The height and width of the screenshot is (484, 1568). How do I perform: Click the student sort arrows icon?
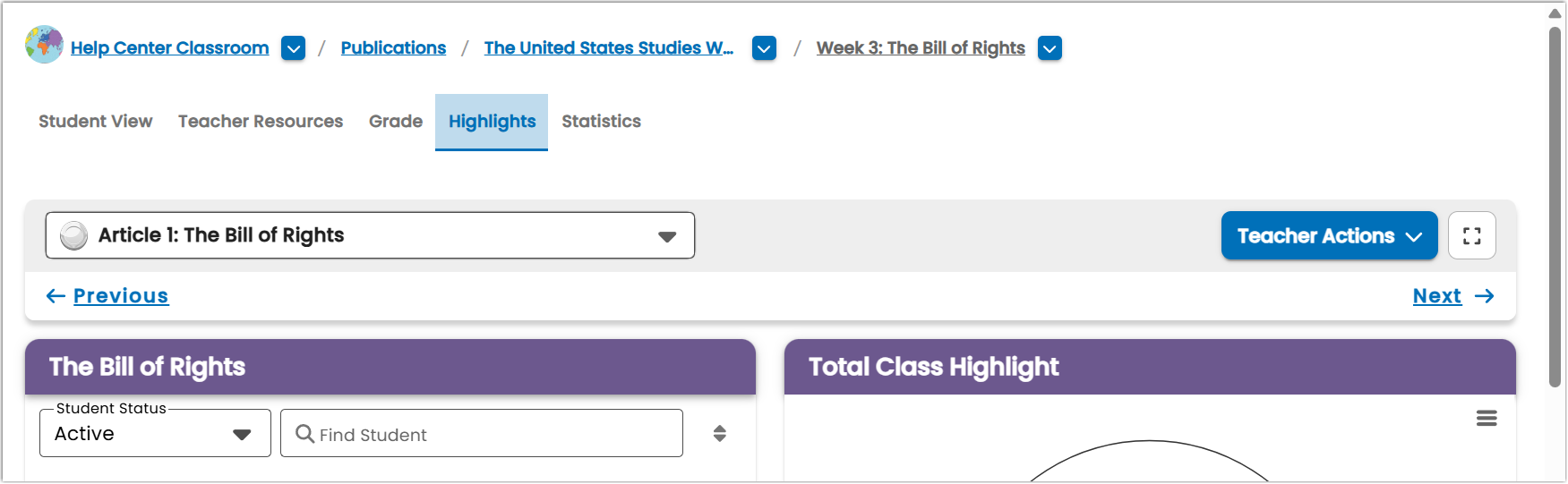[x=719, y=434]
